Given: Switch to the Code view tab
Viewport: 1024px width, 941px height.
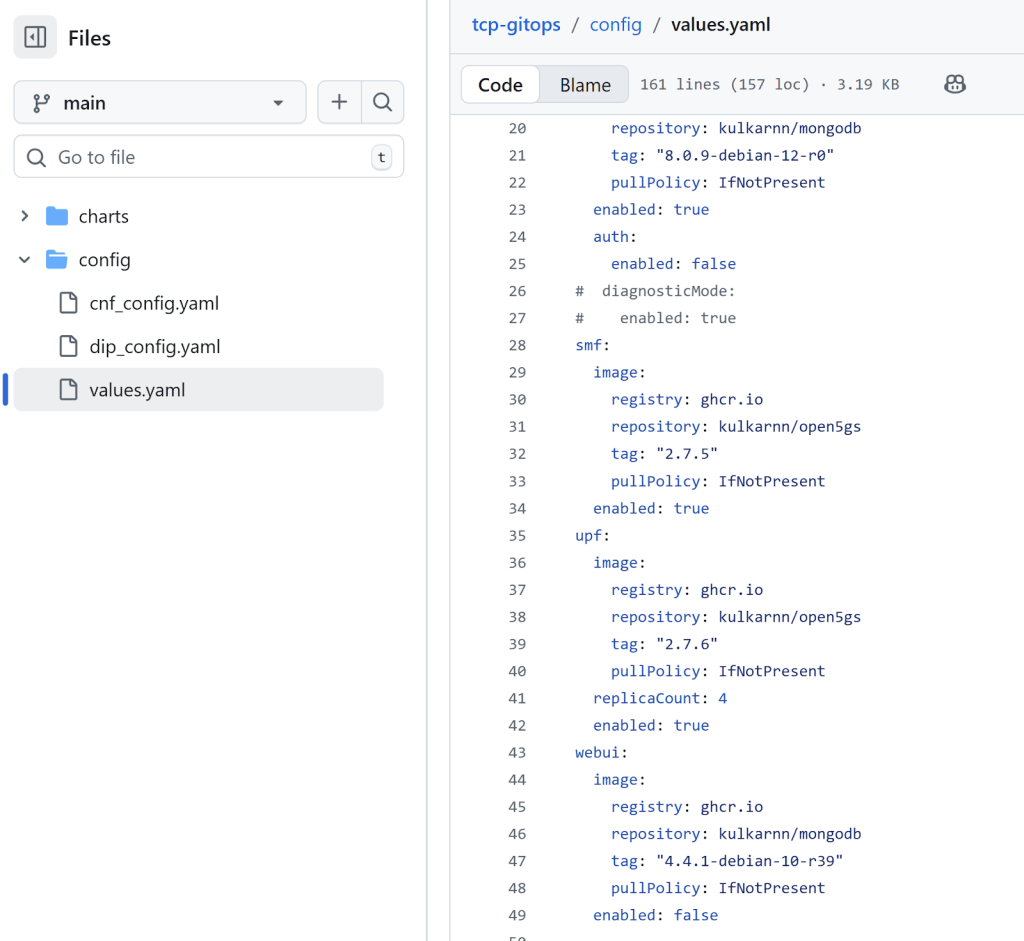Looking at the screenshot, I should 500,85.
